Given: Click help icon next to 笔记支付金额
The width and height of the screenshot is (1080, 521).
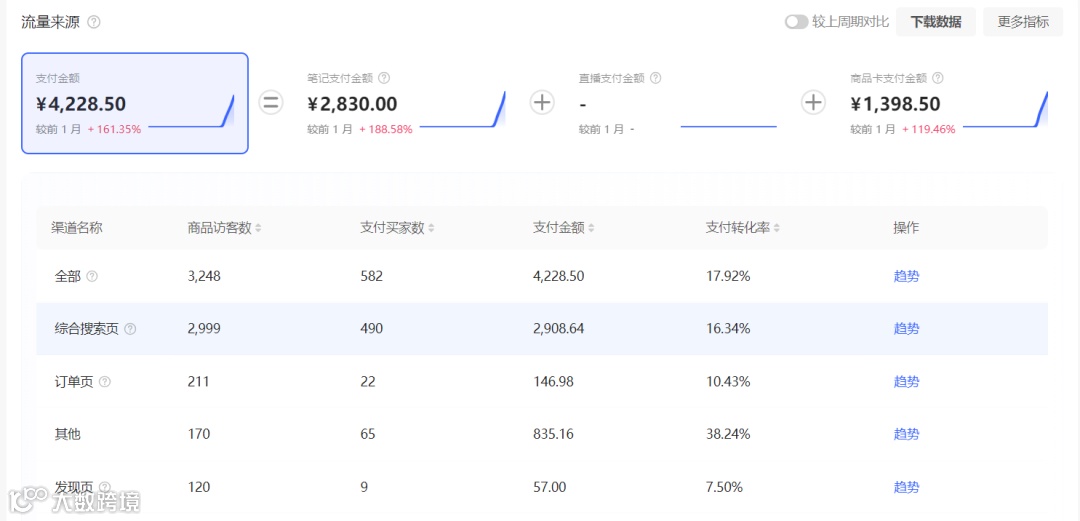Looking at the screenshot, I should click(384, 78).
